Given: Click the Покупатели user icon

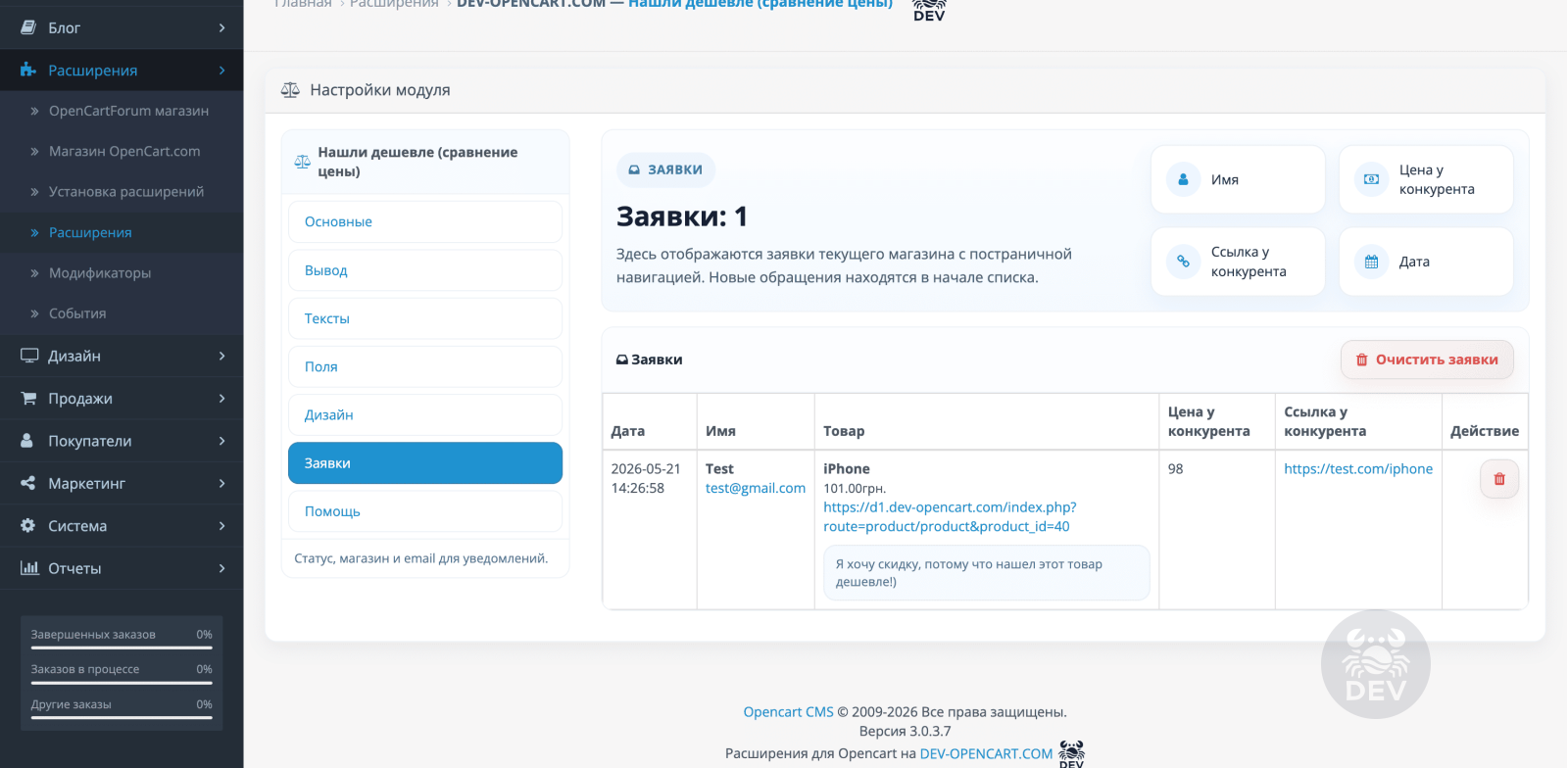Looking at the screenshot, I should (x=27, y=441).
